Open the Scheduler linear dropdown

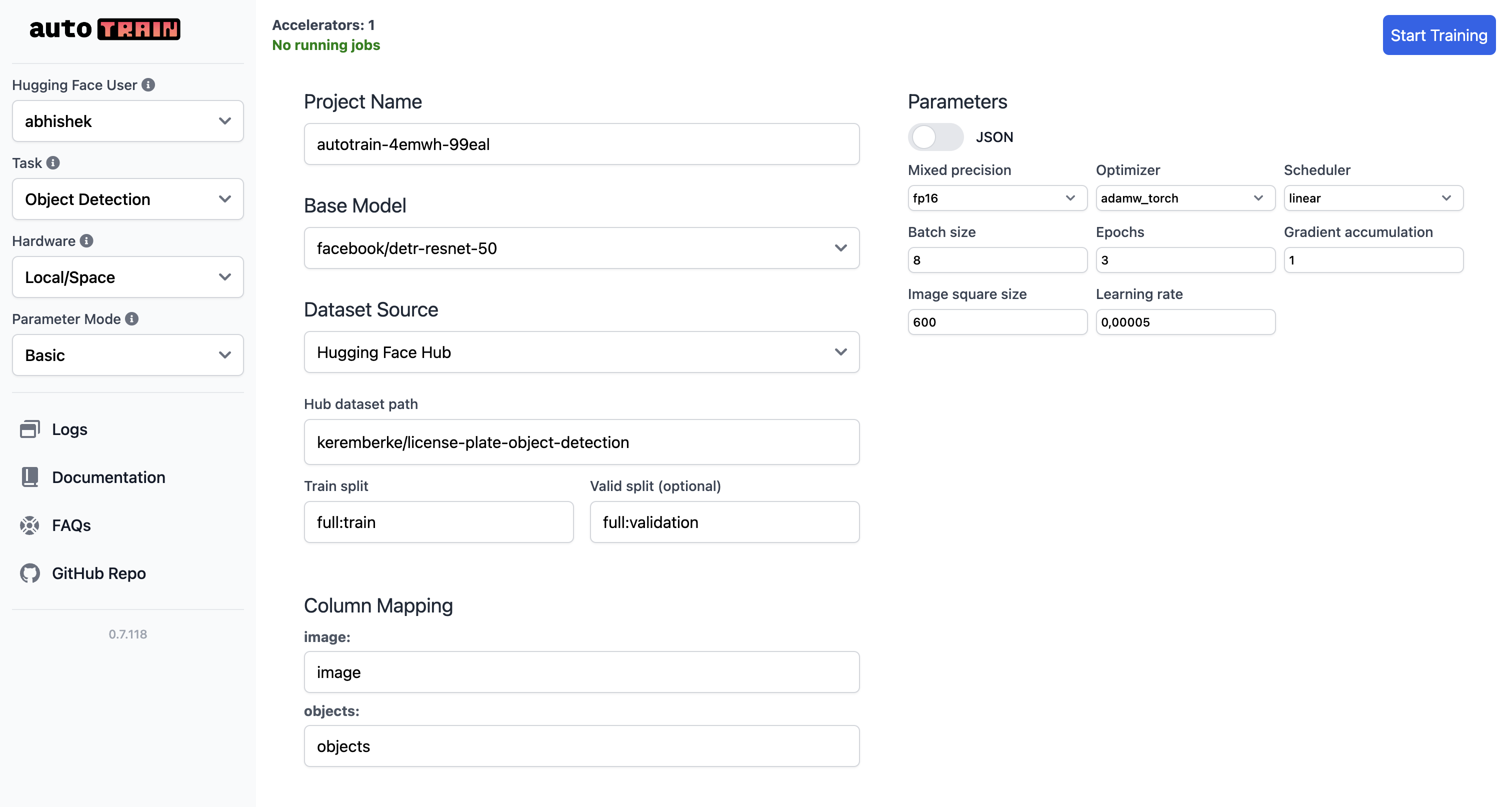1372,198
